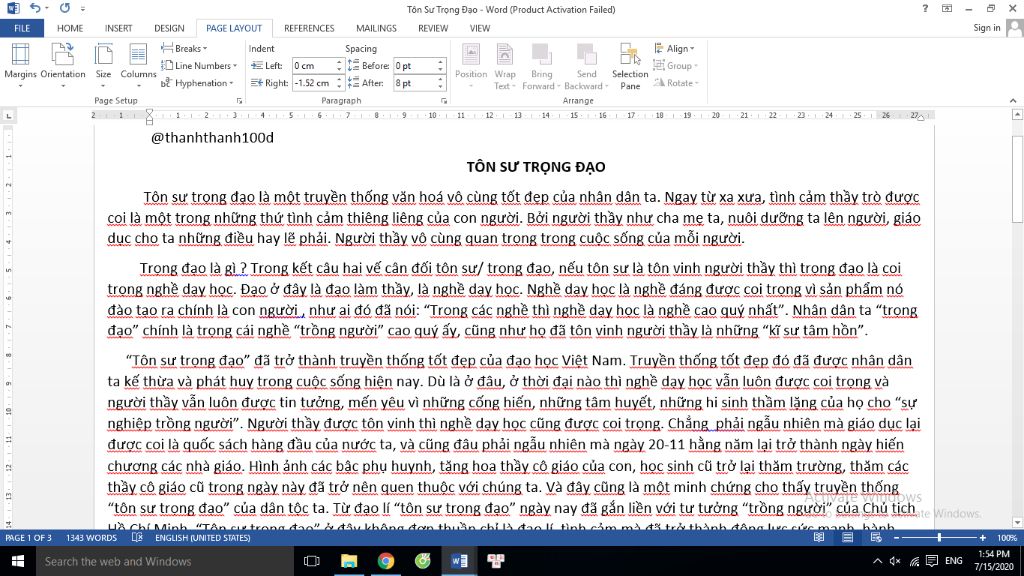The height and width of the screenshot is (576, 1024).
Task: Open Google Chrome from the taskbar
Action: click(x=386, y=561)
